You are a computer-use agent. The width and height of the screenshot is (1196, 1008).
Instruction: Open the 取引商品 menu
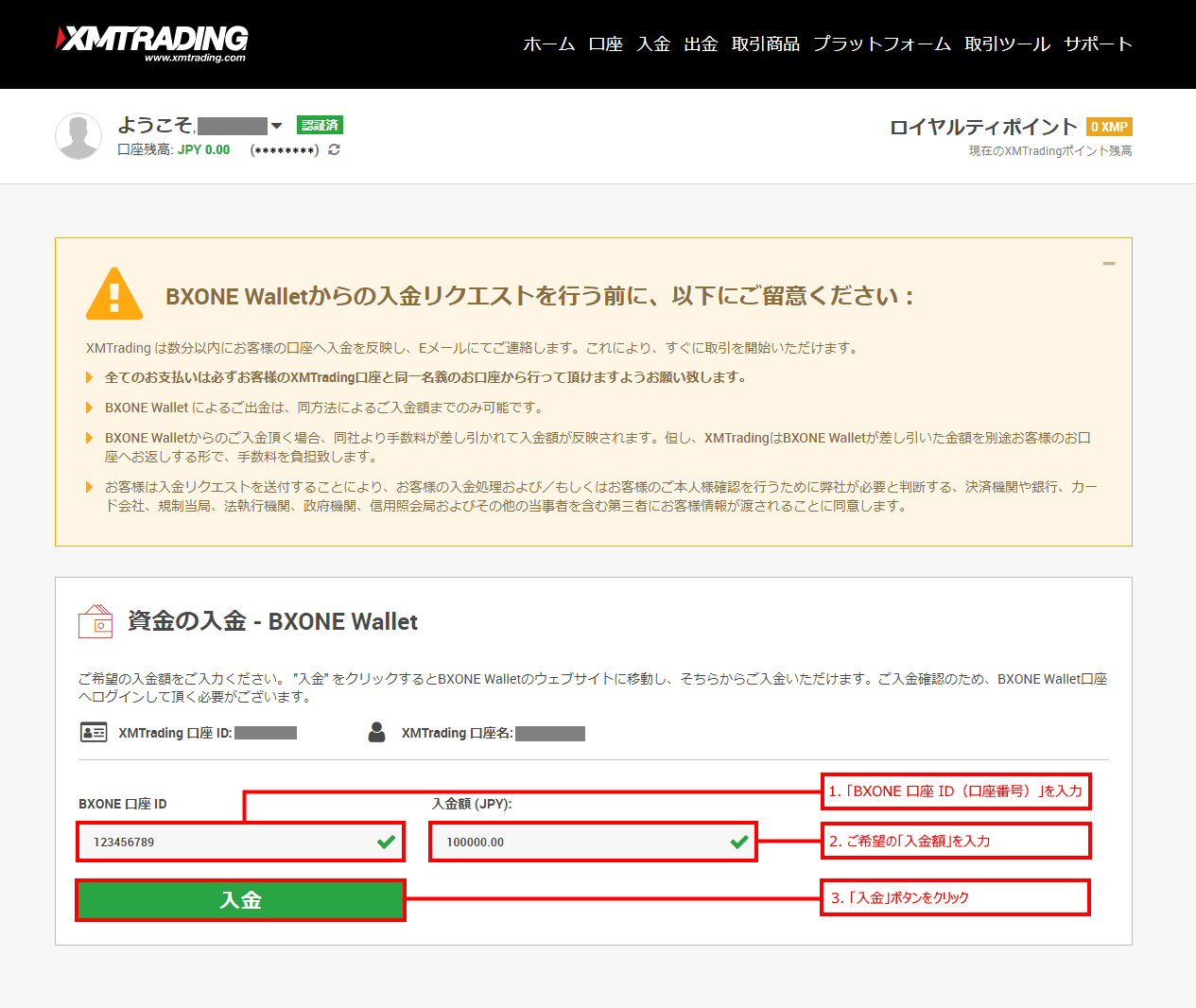point(765,44)
